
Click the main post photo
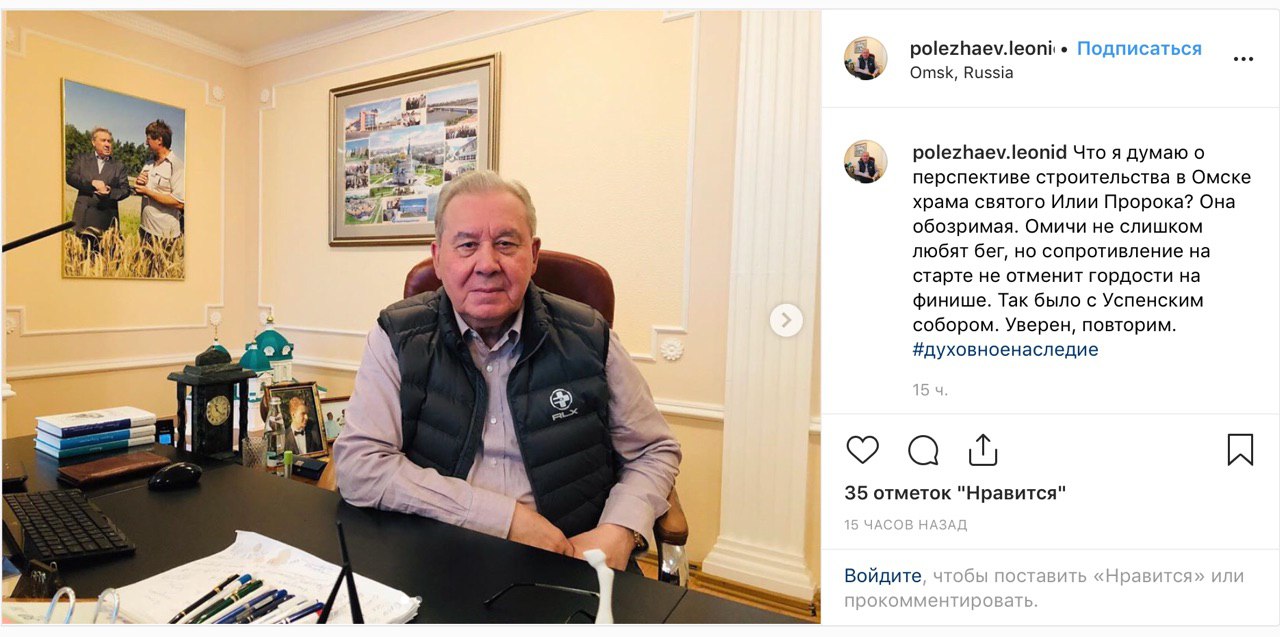click(411, 318)
